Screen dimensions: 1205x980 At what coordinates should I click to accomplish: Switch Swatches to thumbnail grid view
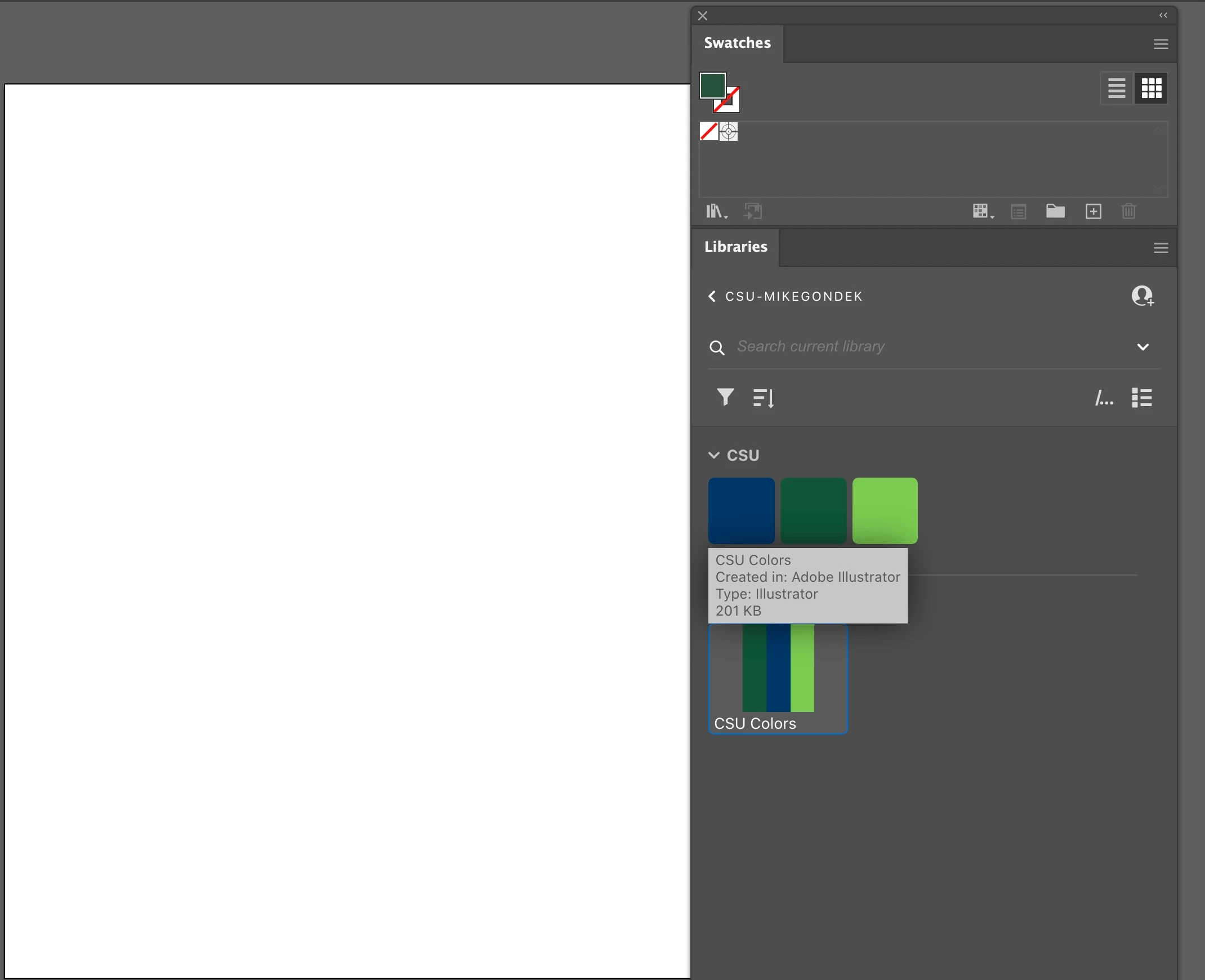tap(1152, 88)
